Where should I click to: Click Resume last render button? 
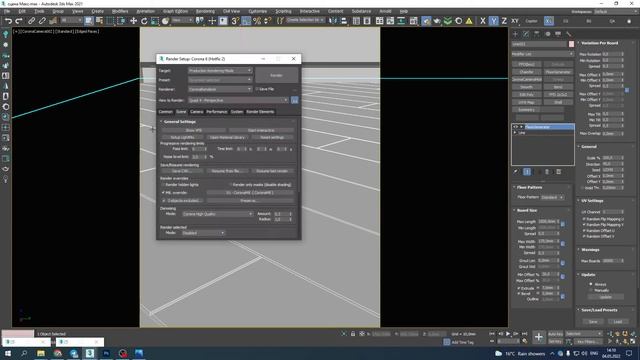tap(272, 171)
